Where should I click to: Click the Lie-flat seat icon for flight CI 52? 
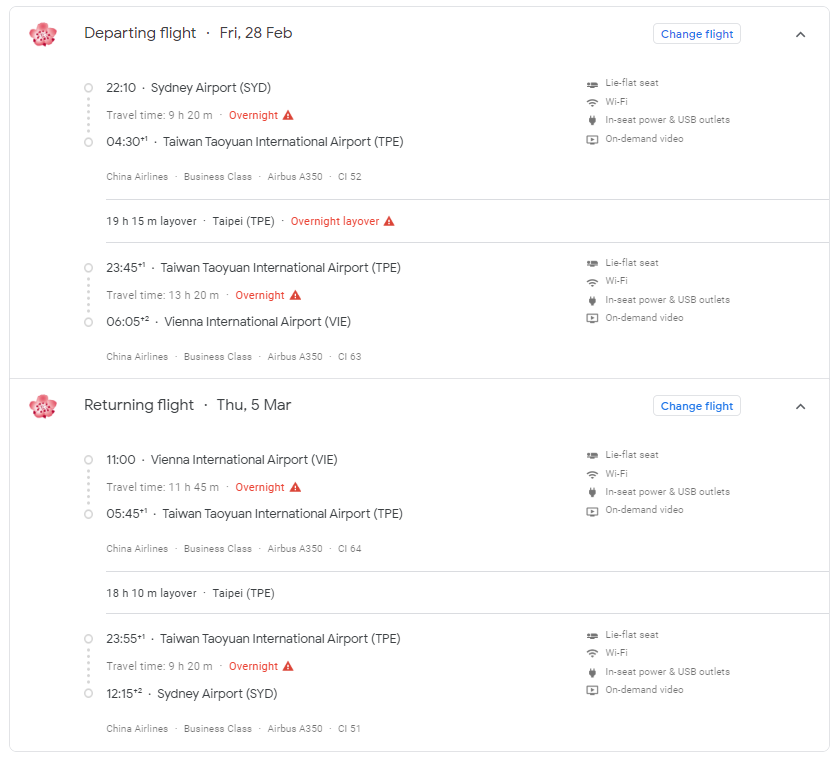(x=592, y=84)
